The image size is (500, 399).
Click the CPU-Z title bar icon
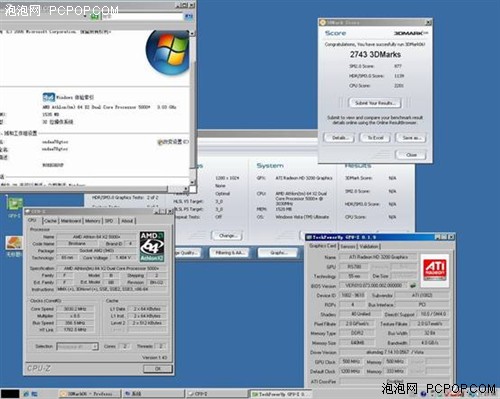(28, 212)
